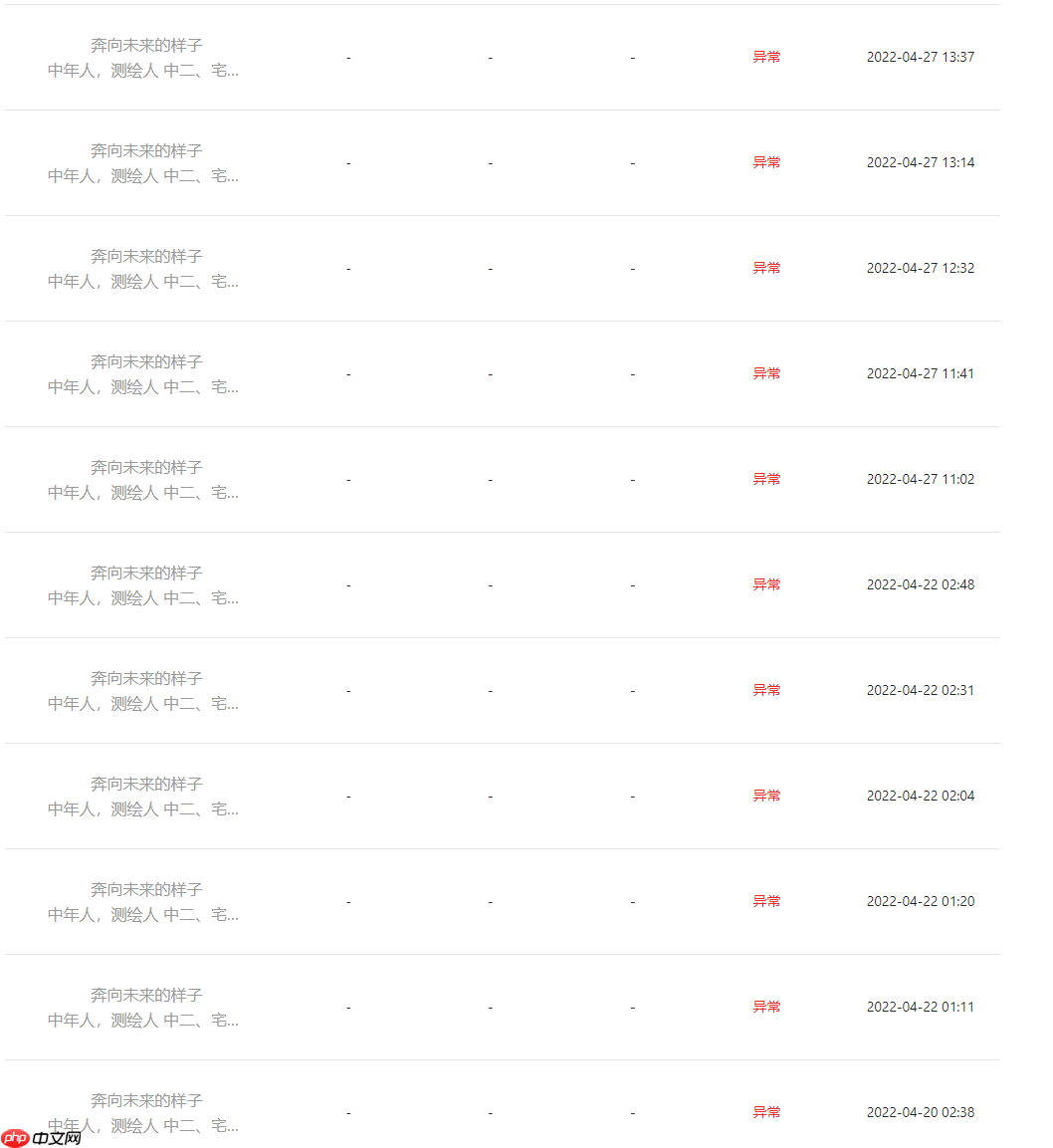The image size is (1053, 1148).
Task: Open the 奔向未来的样子 title in the 02:48 row
Action: [x=146, y=573]
